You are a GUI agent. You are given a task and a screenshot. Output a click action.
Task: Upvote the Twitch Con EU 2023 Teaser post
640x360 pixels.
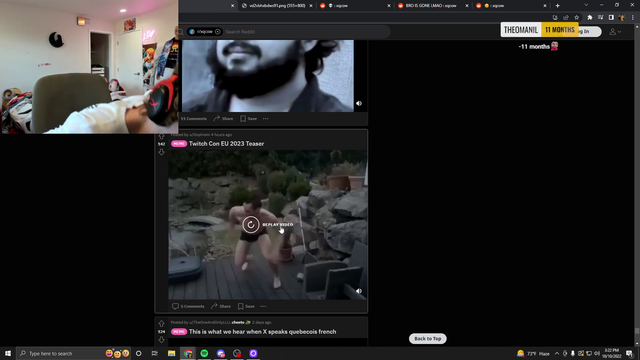(162, 136)
